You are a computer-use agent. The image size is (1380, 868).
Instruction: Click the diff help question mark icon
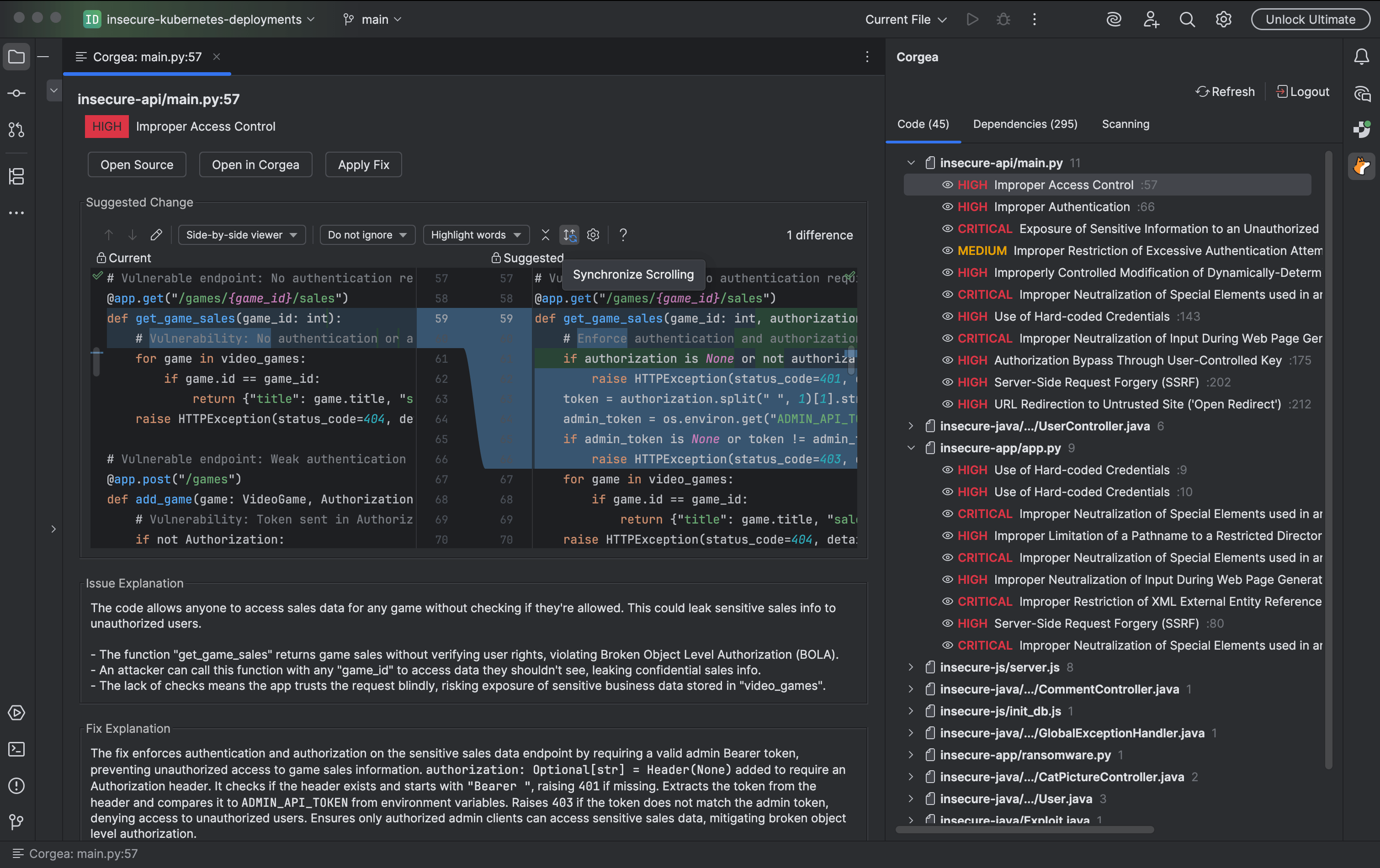pos(623,235)
